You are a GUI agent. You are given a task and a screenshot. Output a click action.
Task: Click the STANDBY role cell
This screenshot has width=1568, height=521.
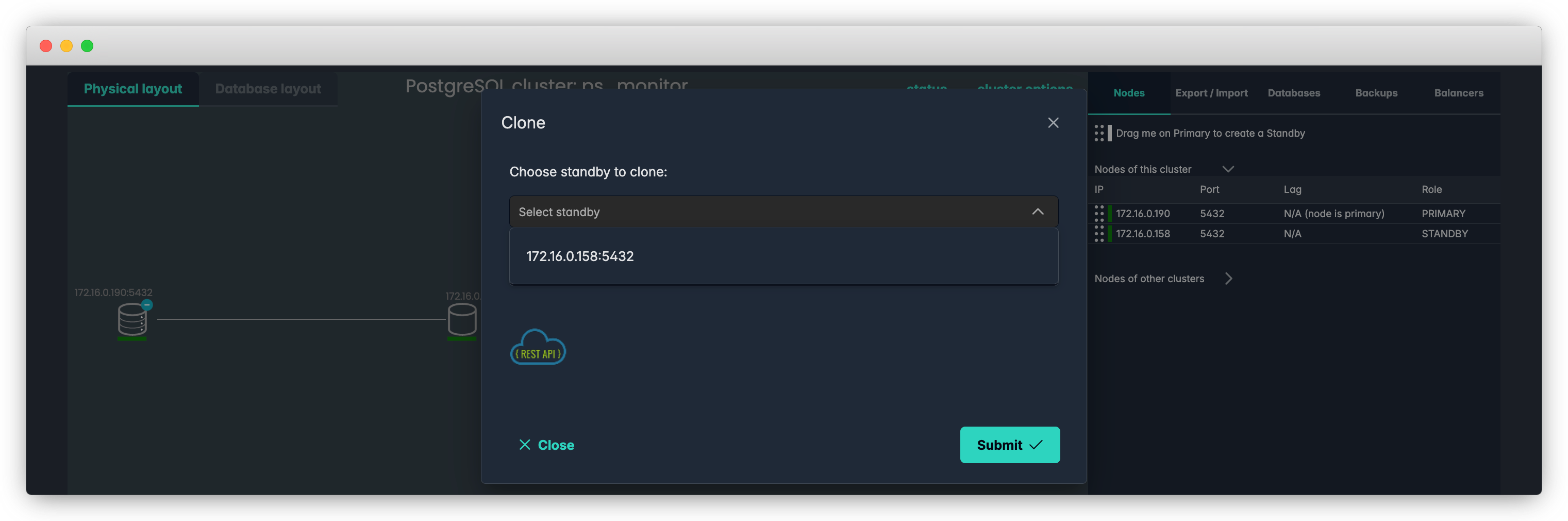tap(1444, 233)
